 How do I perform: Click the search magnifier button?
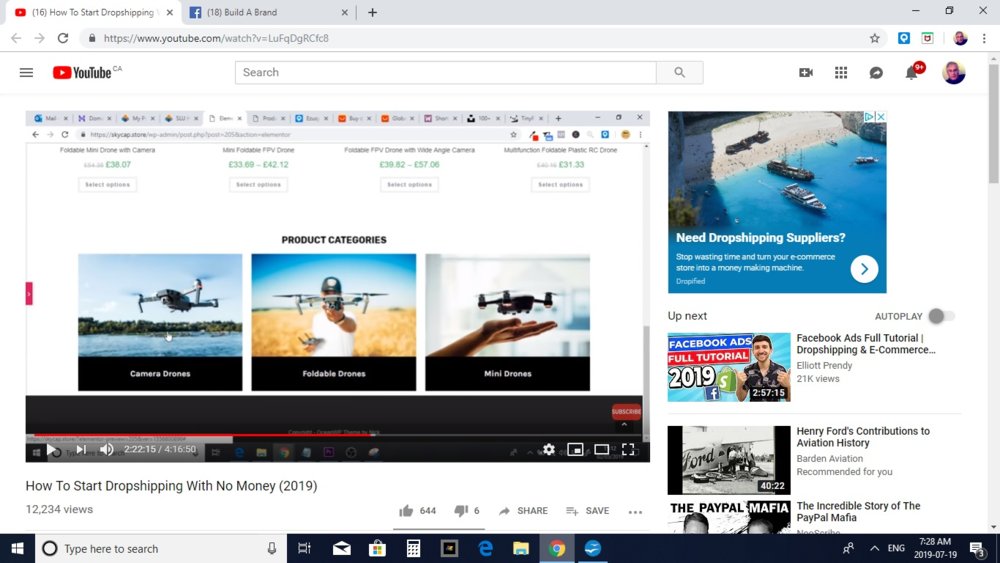[680, 73]
